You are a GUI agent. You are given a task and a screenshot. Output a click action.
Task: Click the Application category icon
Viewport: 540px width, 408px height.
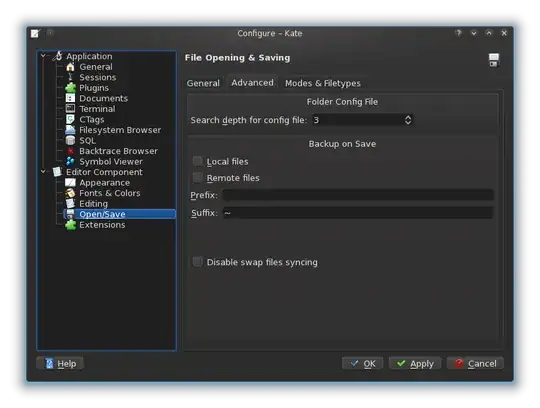point(58,56)
